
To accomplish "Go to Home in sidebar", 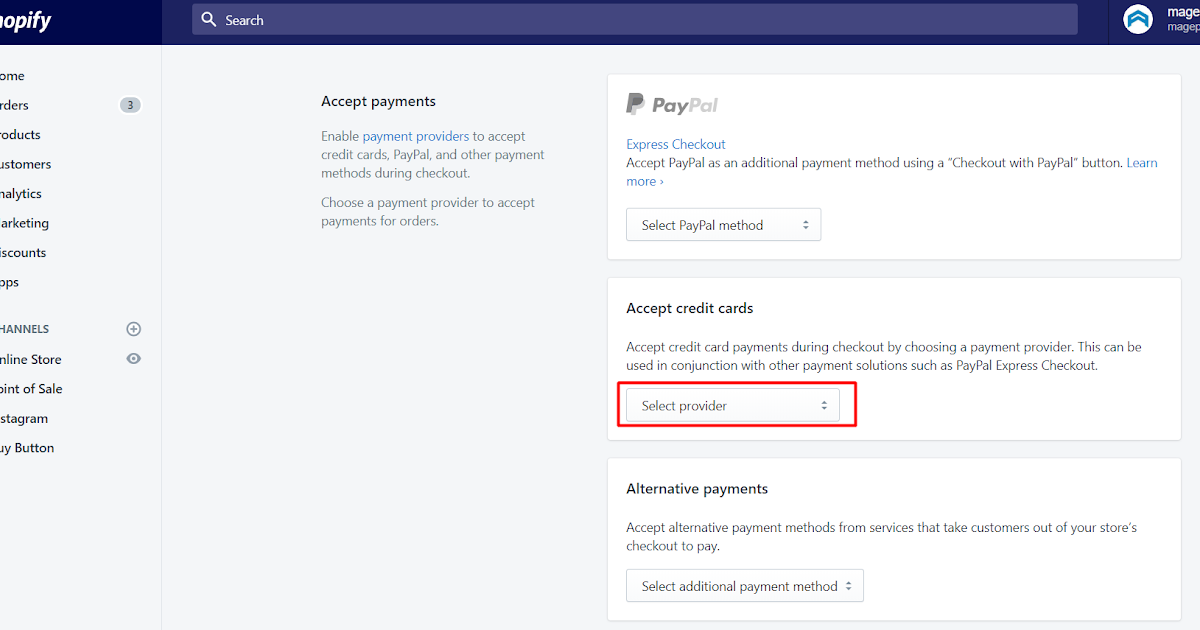I will [12, 76].
